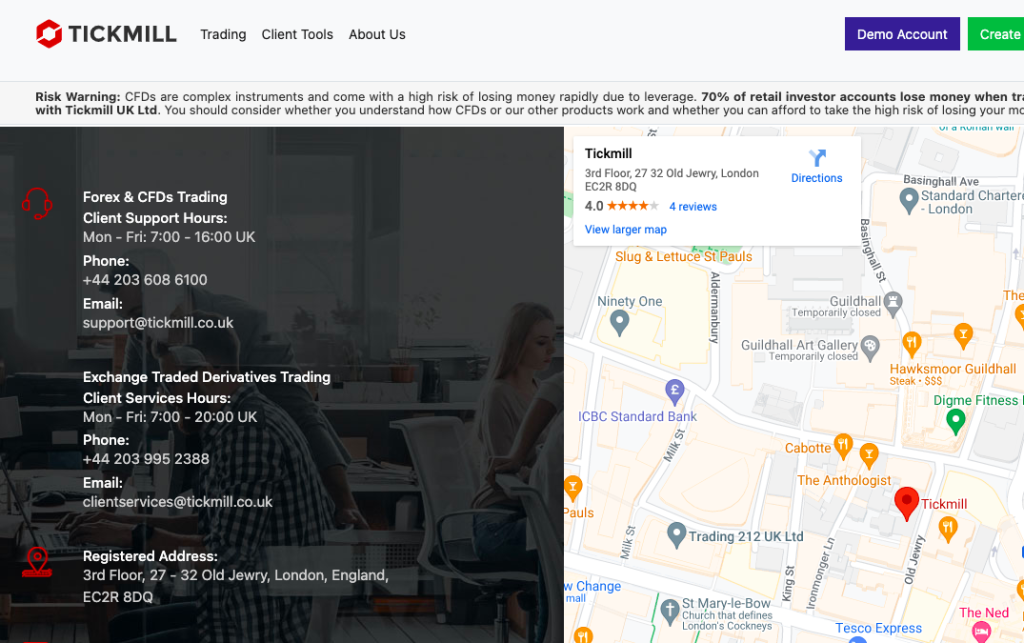Viewport: 1024px width, 643px height.
Task: Click the support@tickmill.co.uk email address
Action: (x=158, y=323)
